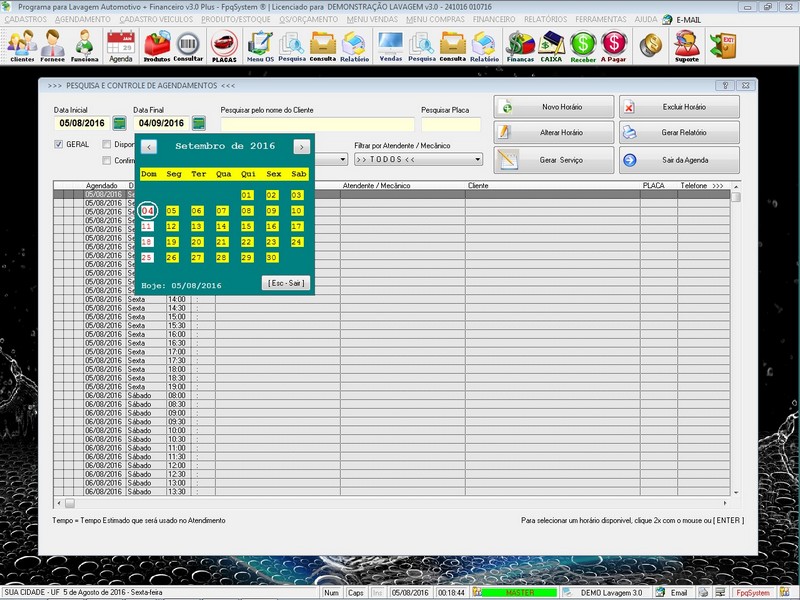
Task: Open the Suporte support icon
Action: [687, 46]
